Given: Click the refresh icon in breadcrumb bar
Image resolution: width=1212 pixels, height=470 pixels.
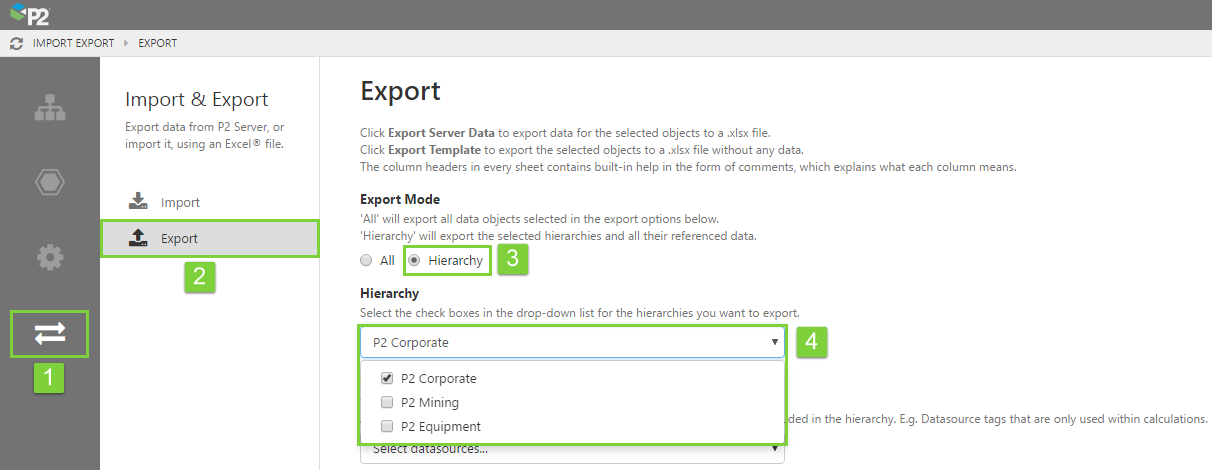Looking at the screenshot, I should pyautogui.click(x=16, y=44).
